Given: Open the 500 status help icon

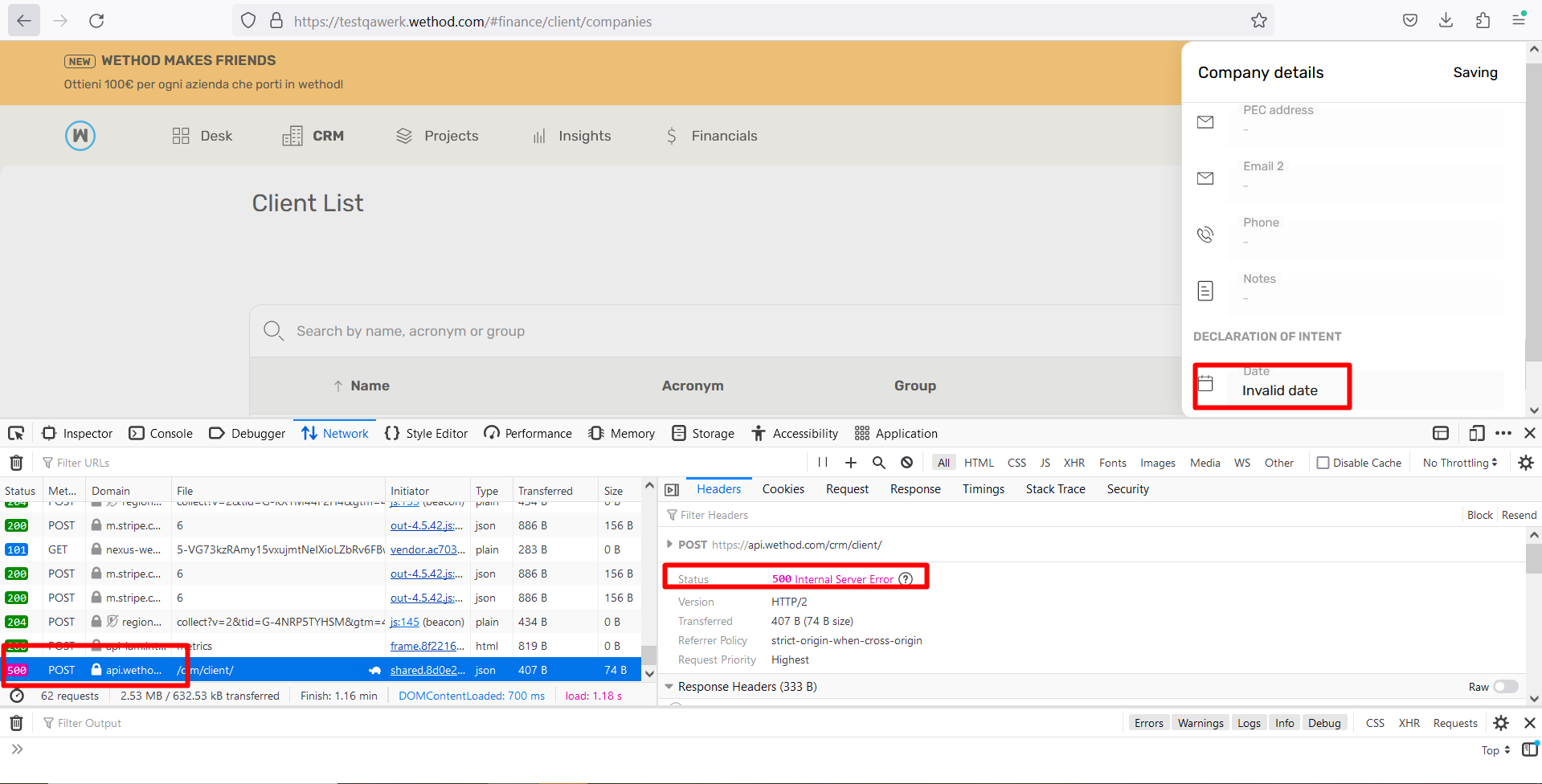Looking at the screenshot, I should [906, 579].
